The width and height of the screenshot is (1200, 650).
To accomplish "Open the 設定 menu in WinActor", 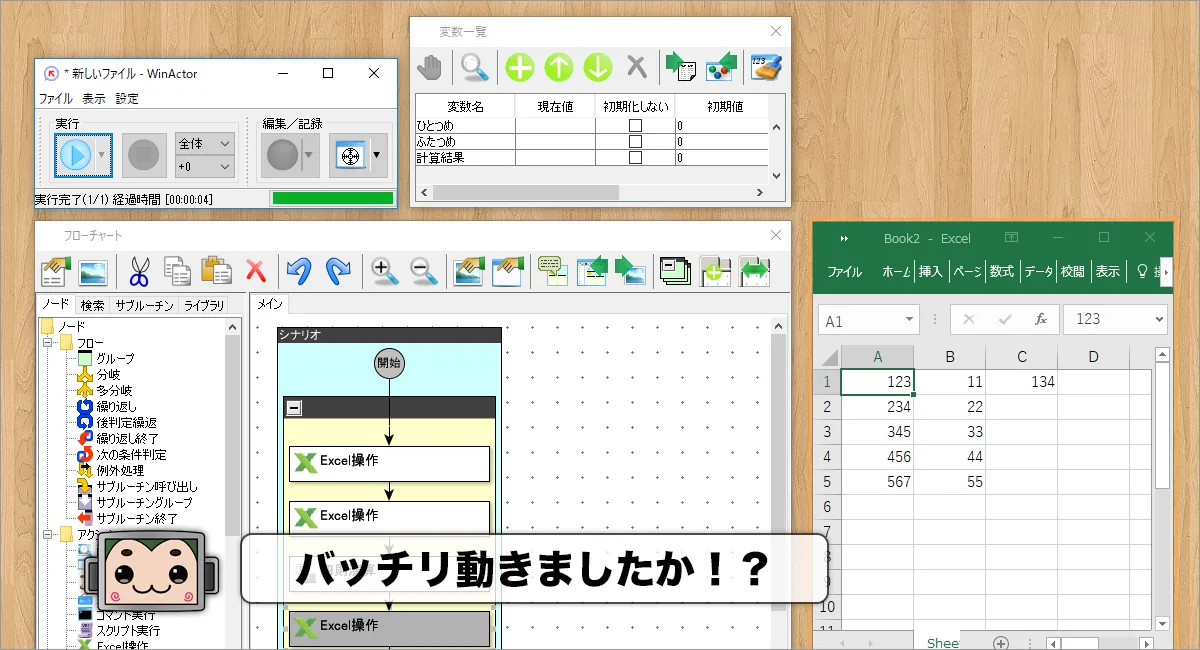I will pyautogui.click(x=127, y=99).
